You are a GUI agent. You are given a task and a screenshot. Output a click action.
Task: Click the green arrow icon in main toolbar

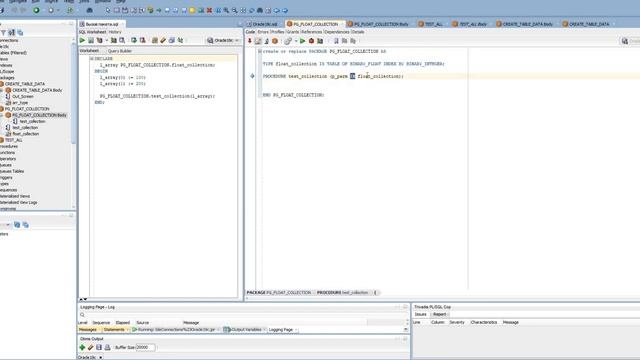159,10
